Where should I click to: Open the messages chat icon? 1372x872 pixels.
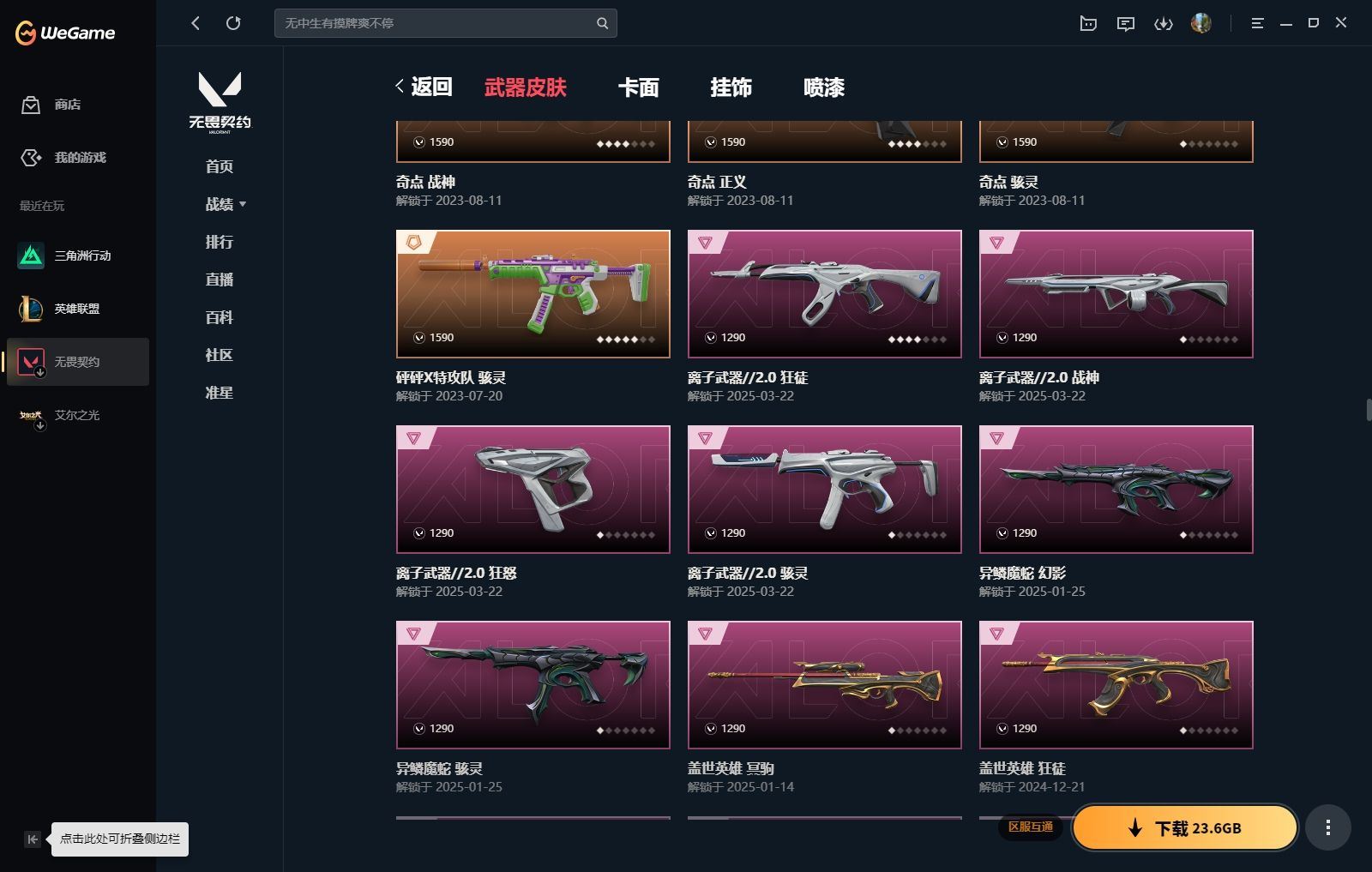[x=1126, y=24]
